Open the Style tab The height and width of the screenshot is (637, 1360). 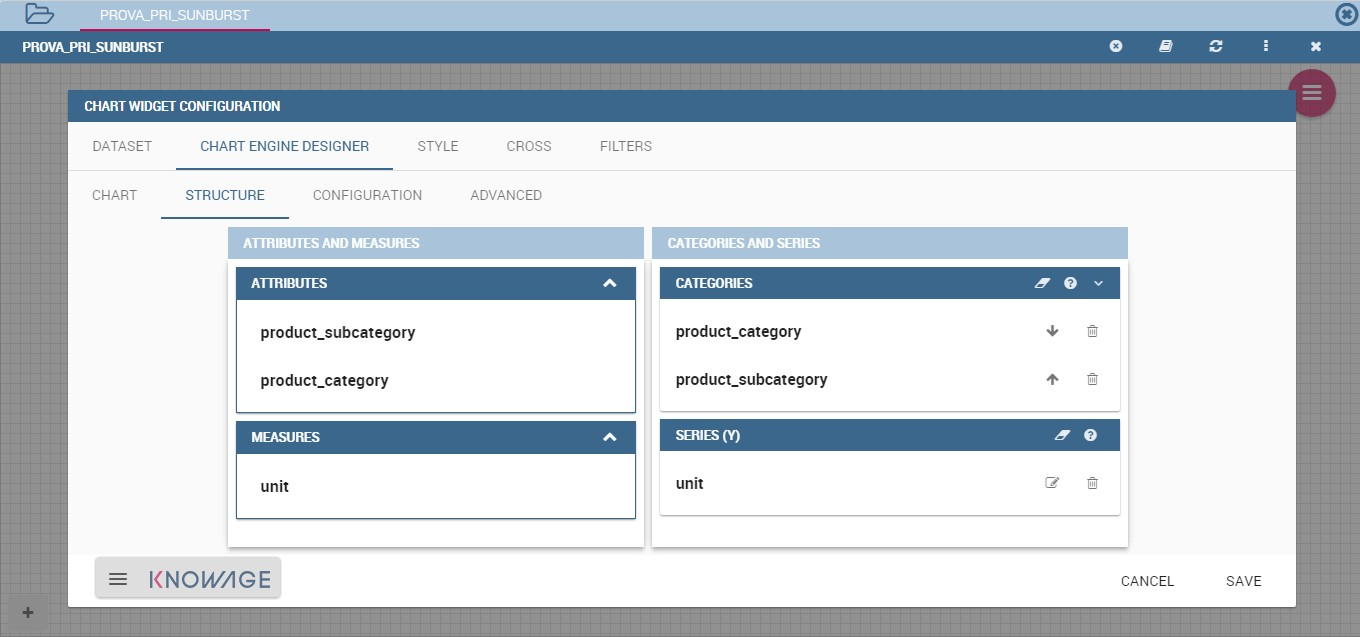pos(438,146)
